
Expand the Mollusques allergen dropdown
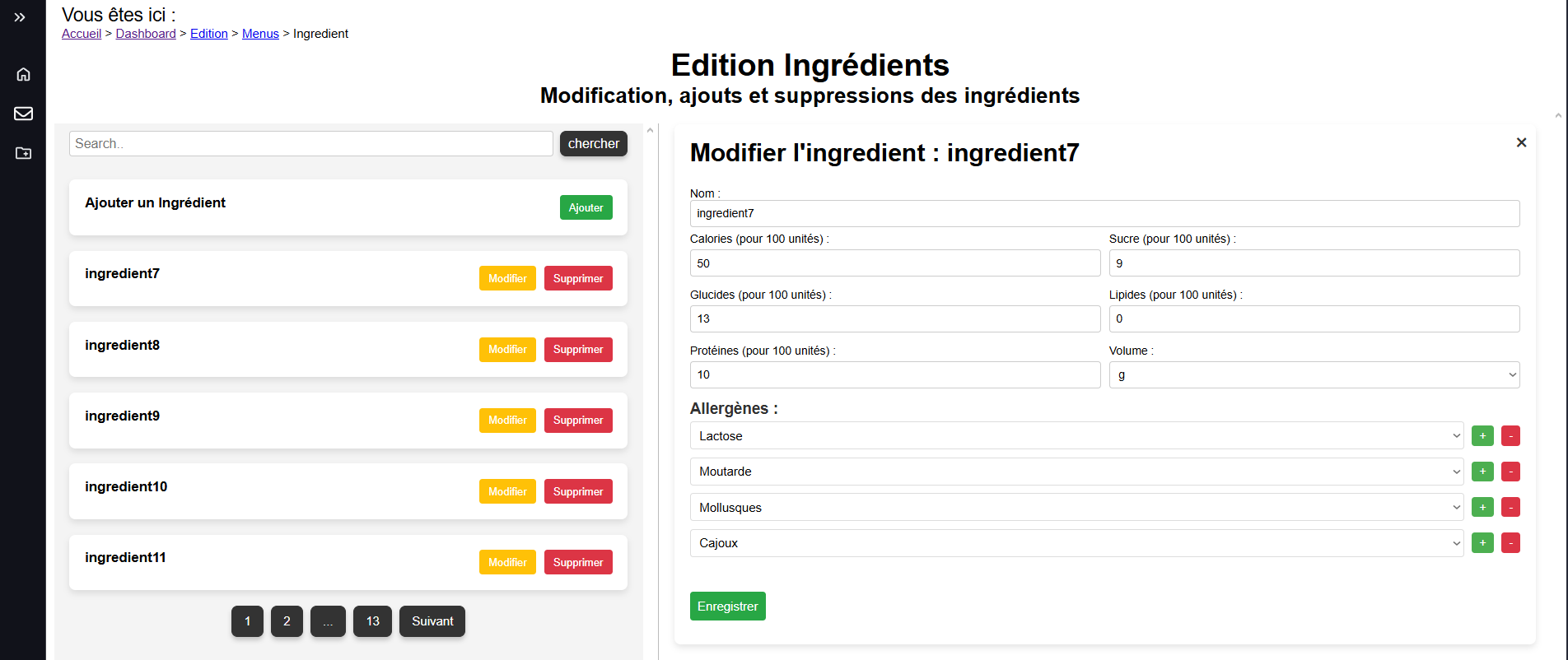1076,508
